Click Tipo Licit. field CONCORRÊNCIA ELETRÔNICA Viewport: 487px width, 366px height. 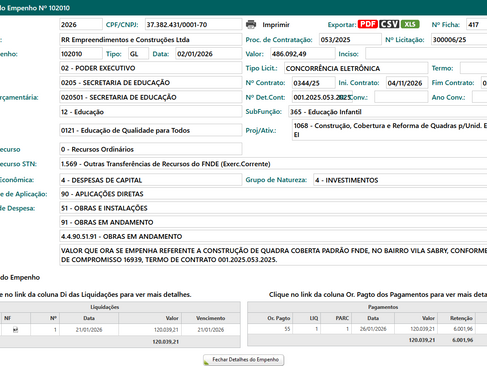click(356, 68)
